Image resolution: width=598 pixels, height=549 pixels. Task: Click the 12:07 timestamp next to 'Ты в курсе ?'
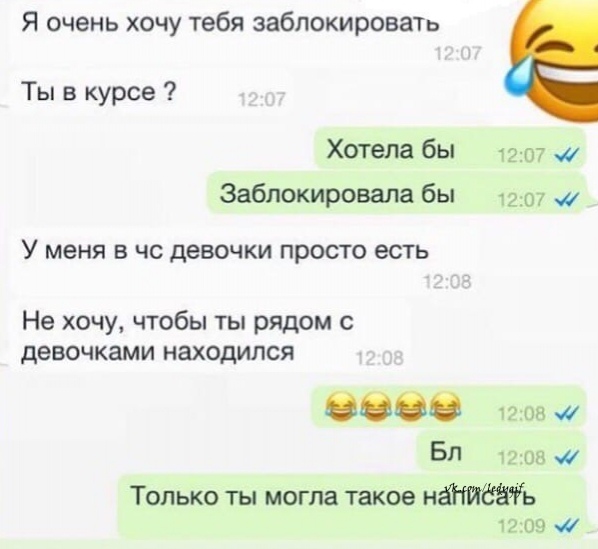pos(261,100)
